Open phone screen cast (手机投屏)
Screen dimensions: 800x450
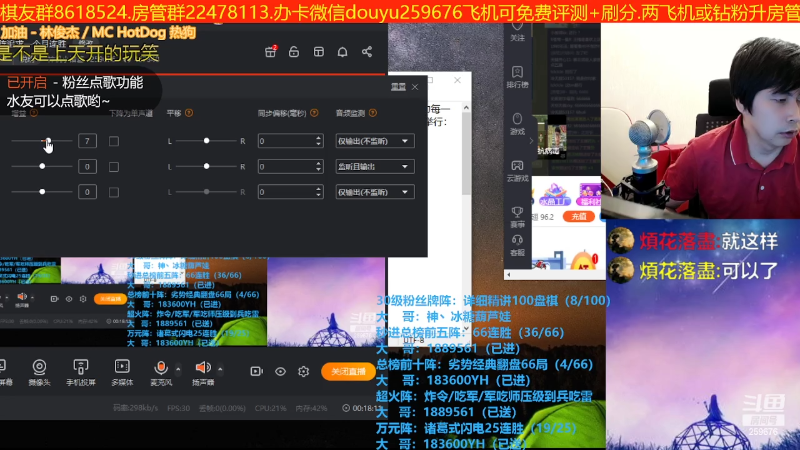tap(81, 372)
